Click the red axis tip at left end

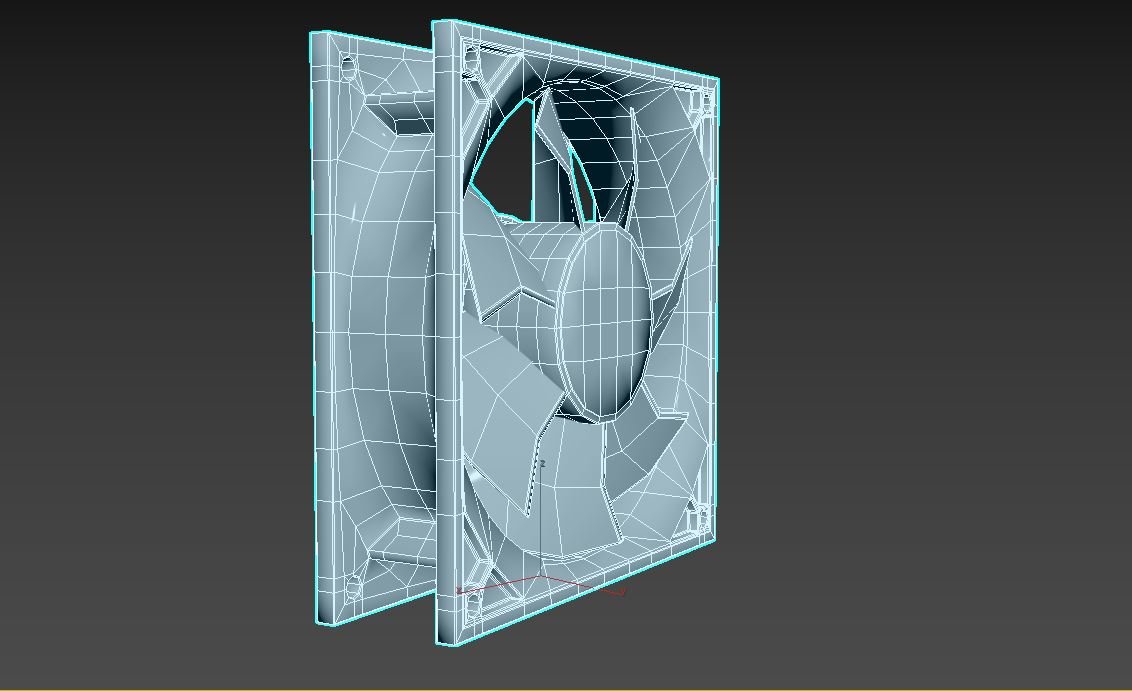459,590
